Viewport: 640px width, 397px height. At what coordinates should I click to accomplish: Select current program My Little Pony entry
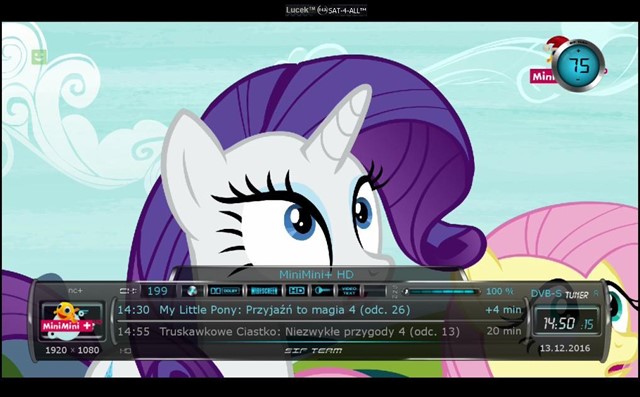click(319, 310)
